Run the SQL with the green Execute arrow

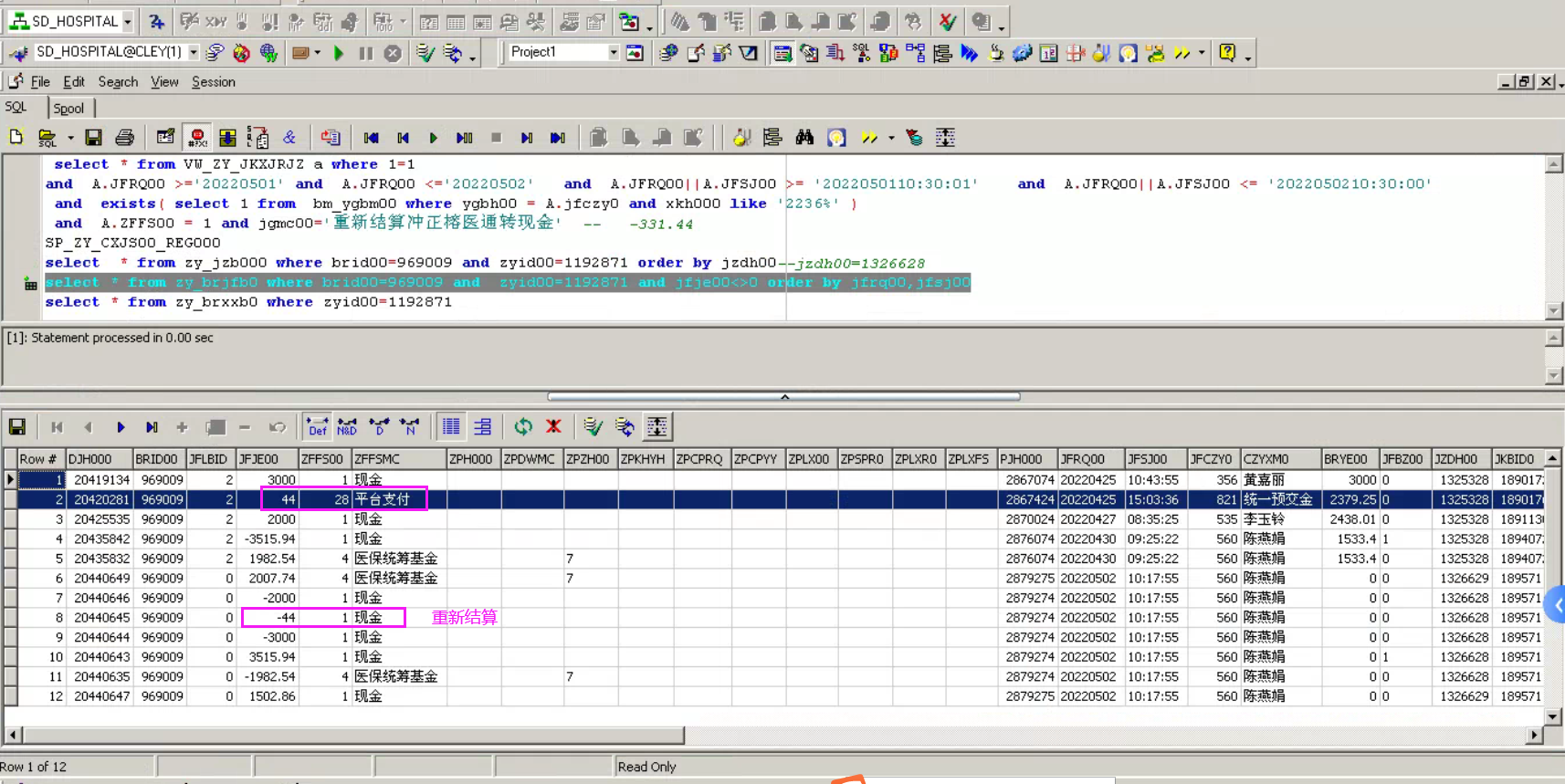339,53
